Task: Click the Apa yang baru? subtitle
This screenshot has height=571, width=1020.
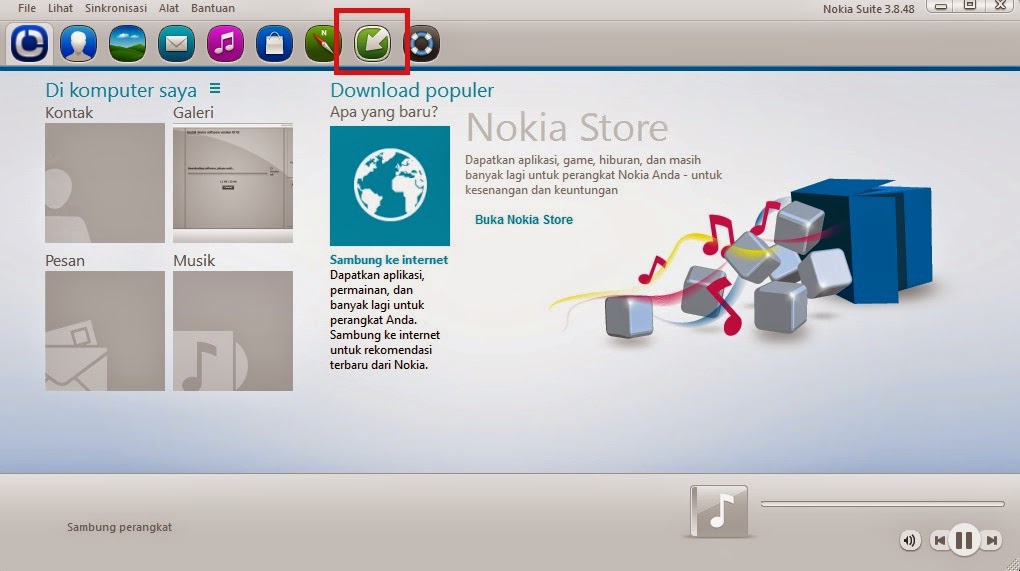Action: tap(384, 112)
